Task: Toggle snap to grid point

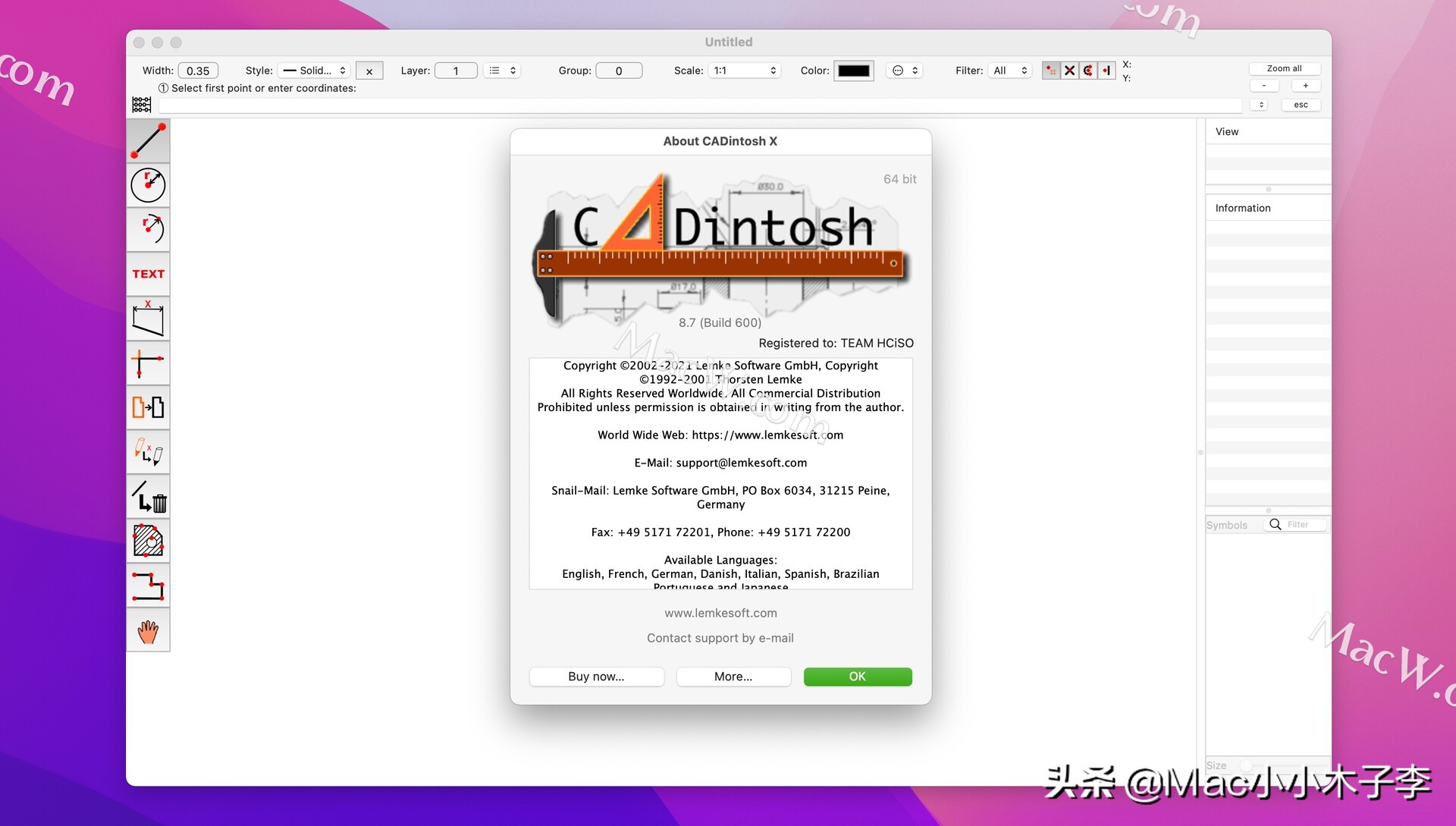Action: pos(1051,71)
